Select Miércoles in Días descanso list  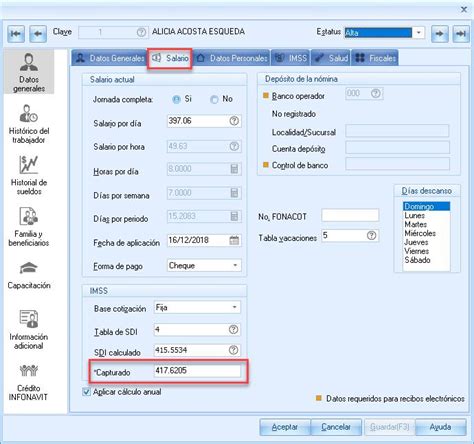coord(426,233)
